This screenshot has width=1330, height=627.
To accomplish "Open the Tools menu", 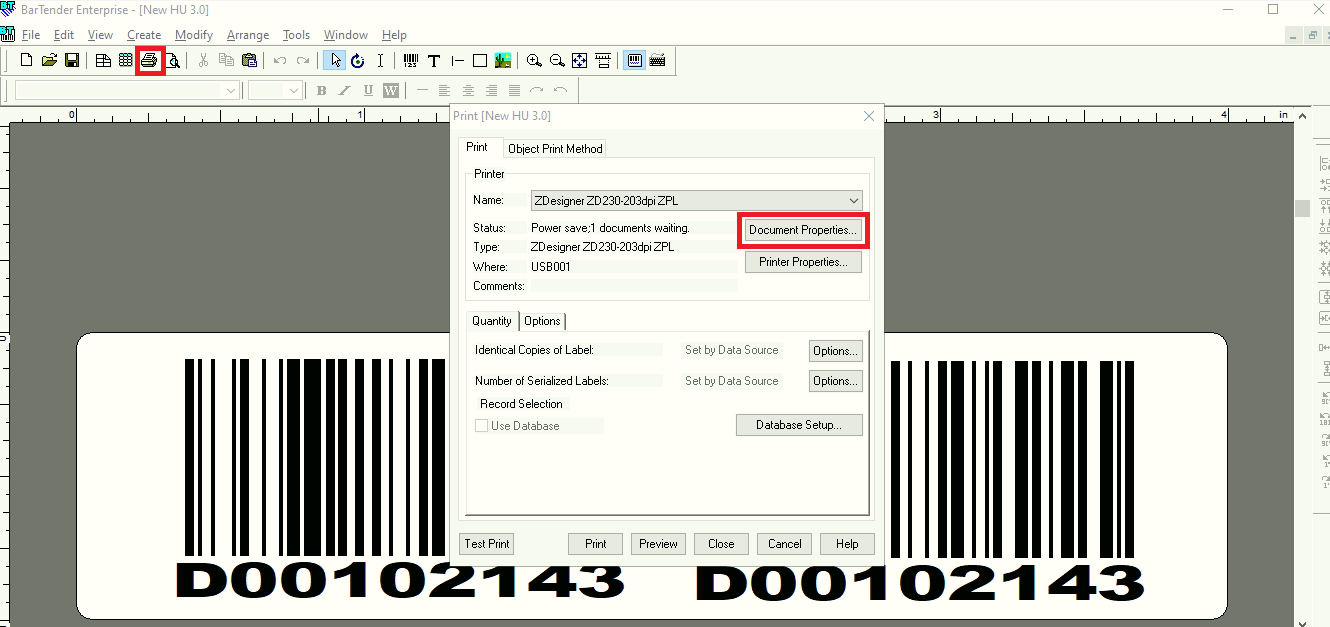I will [x=297, y=35].
